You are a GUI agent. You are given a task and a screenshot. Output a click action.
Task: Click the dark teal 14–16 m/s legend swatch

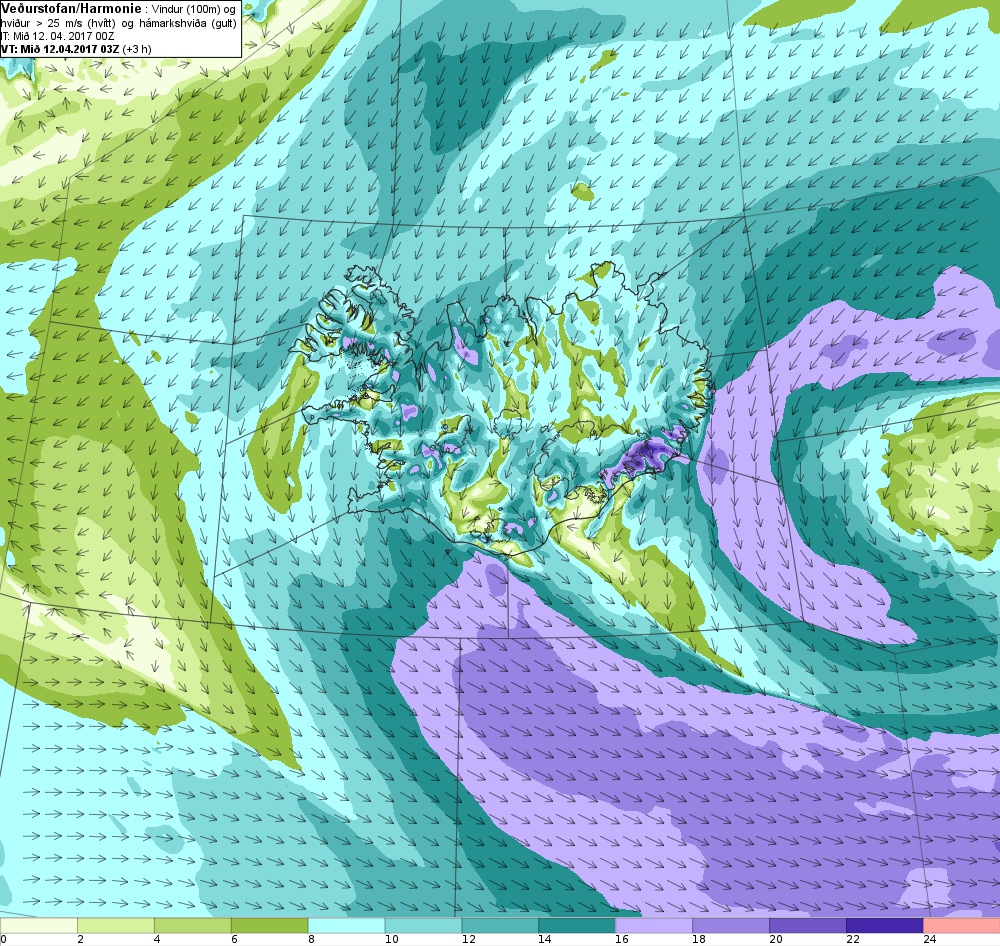pyautogui.click(x=577, y=925)
